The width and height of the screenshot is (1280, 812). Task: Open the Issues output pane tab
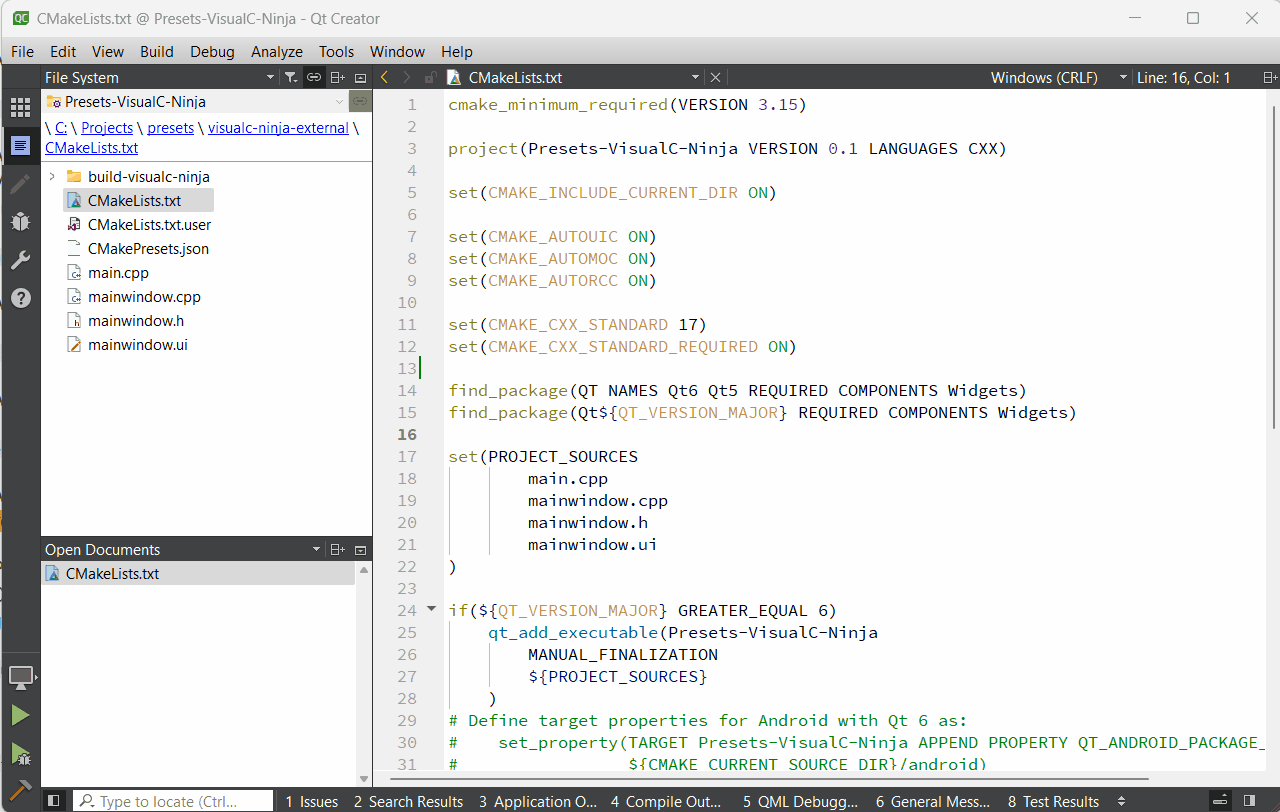pos(311,801)
